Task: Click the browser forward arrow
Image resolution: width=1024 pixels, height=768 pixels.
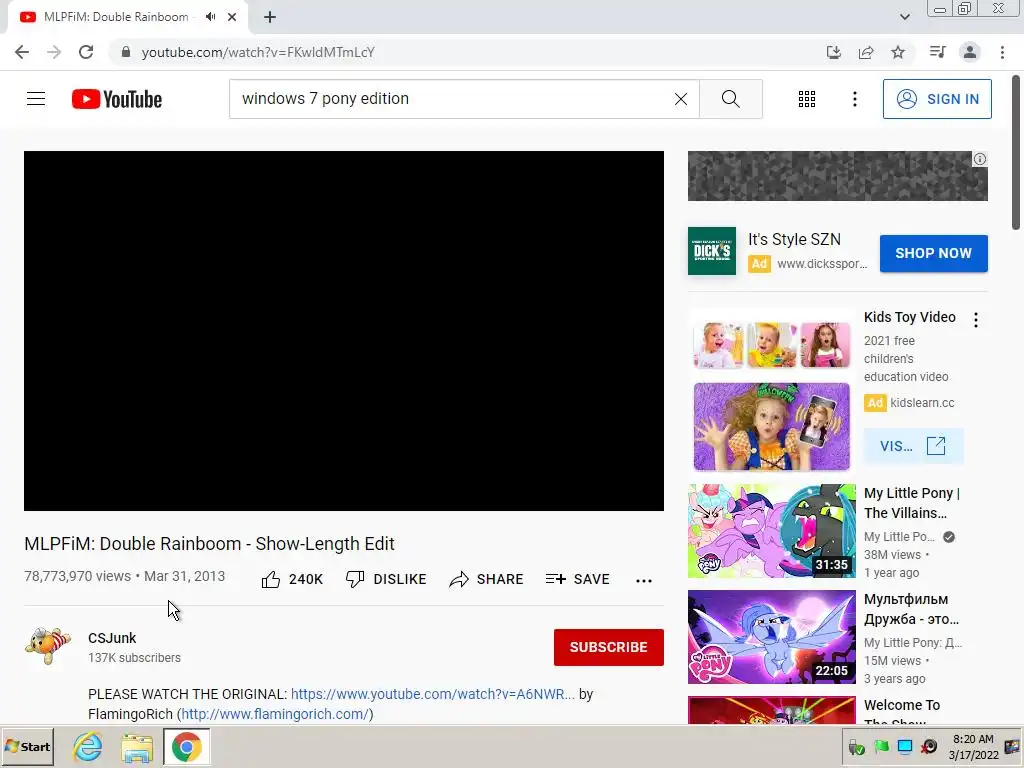Action: [54, 52]
